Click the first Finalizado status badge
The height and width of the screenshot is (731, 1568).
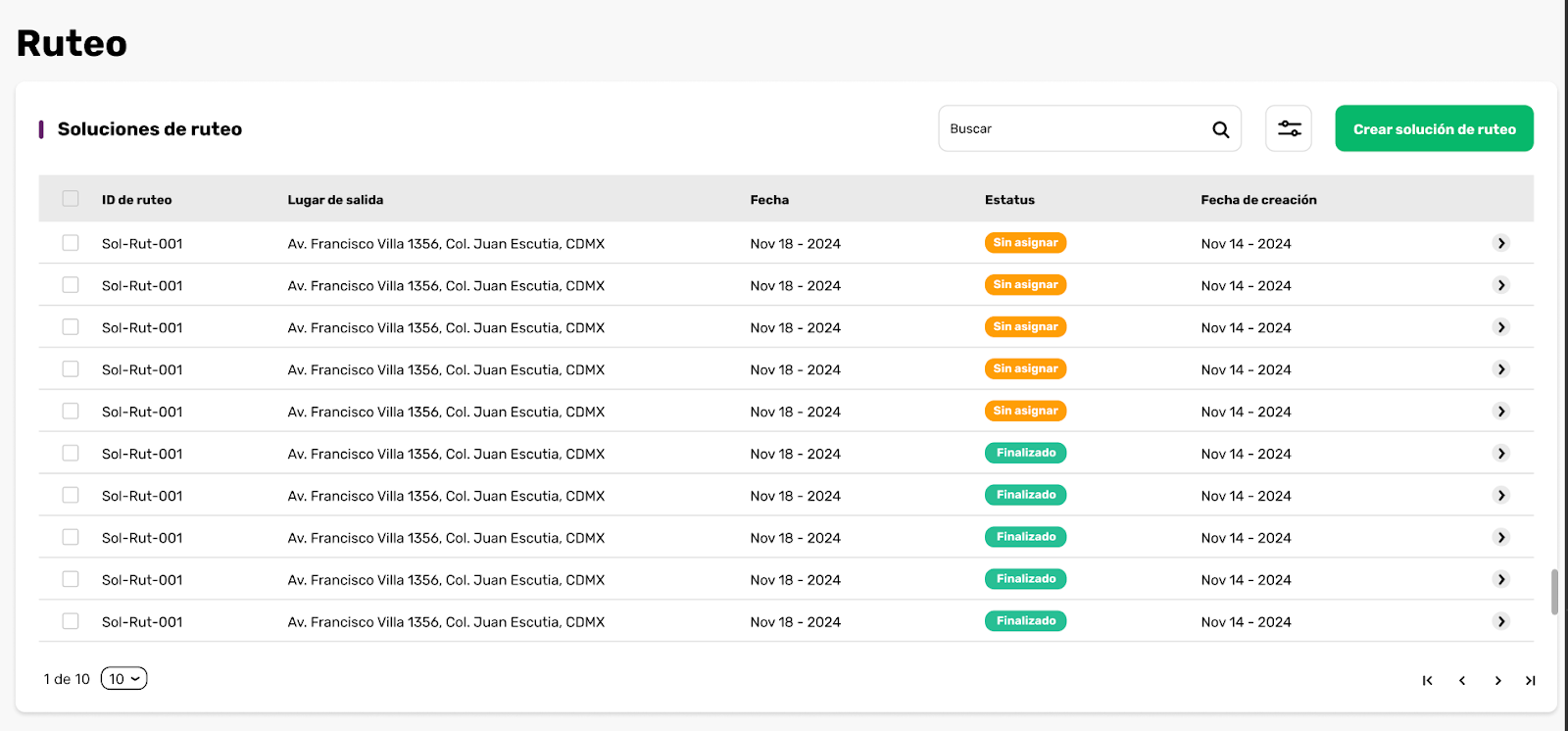(1025, 453)
